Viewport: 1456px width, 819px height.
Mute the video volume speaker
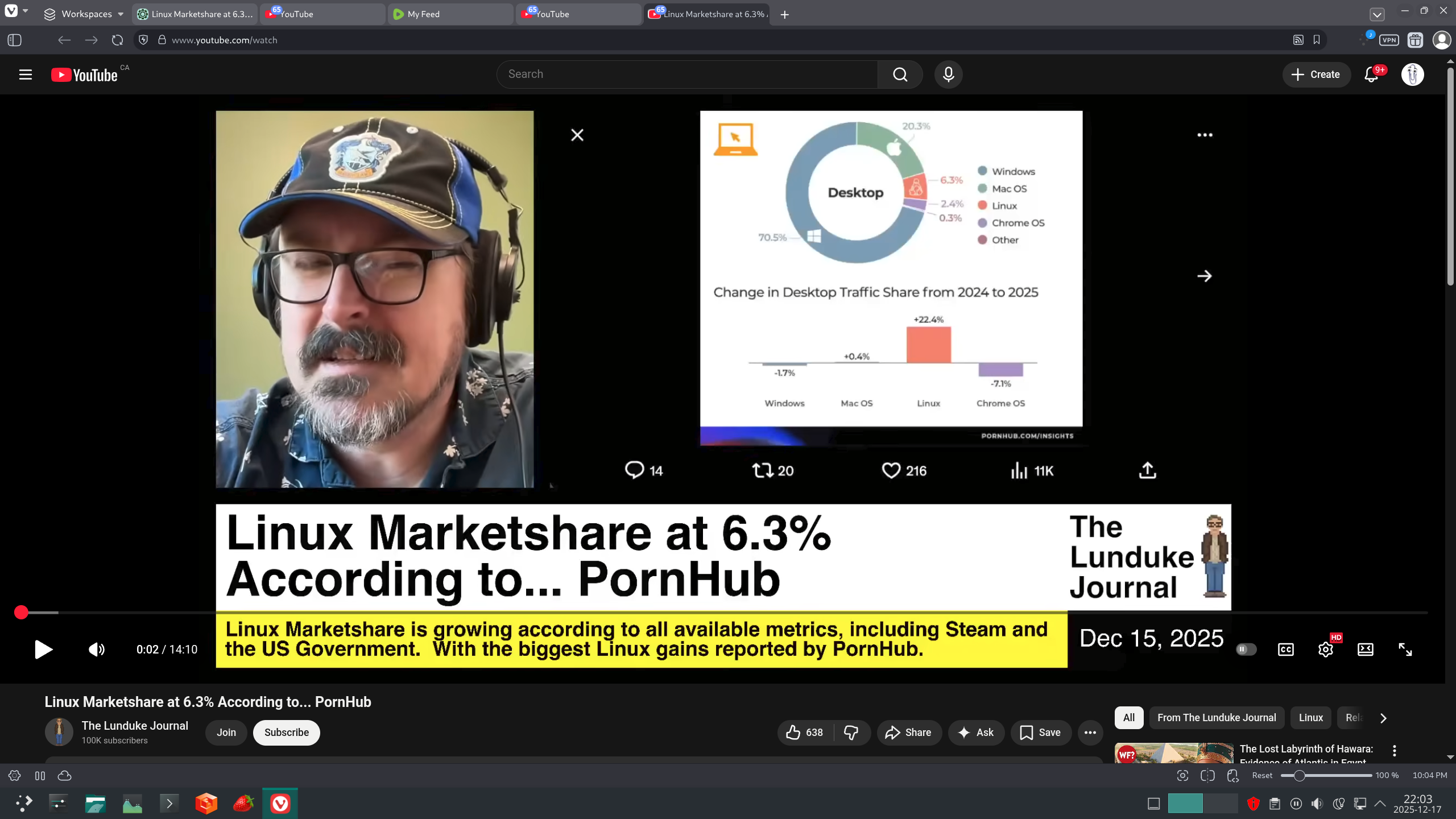(x=97, y=650)
